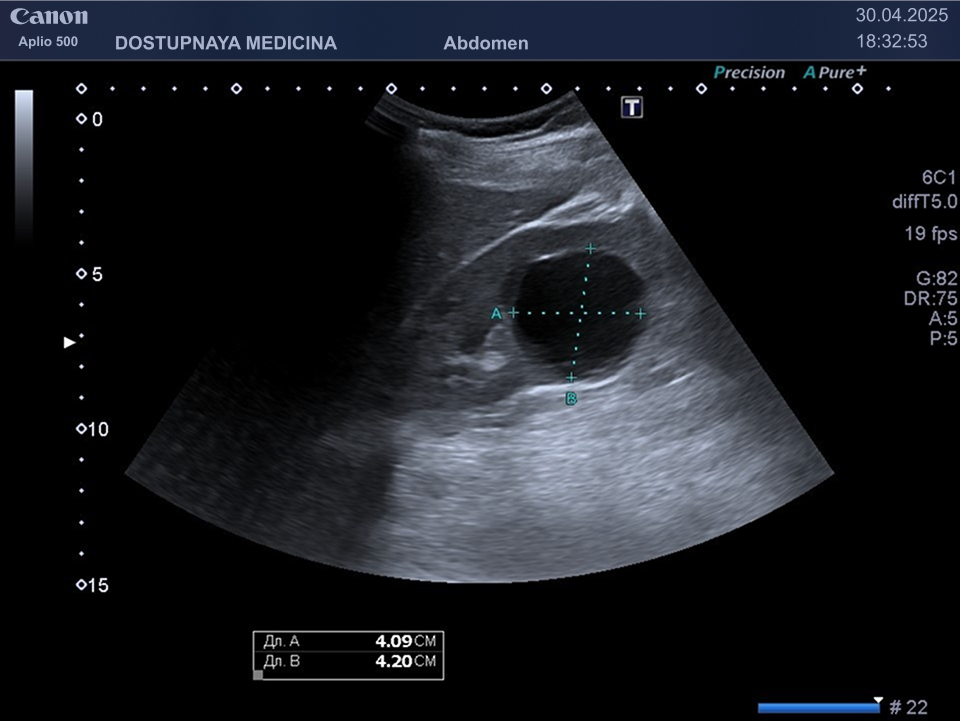Toggle the APure+ imaging indicator
Image resolution: width=960 pixels, height=722 pixels.
835,73
